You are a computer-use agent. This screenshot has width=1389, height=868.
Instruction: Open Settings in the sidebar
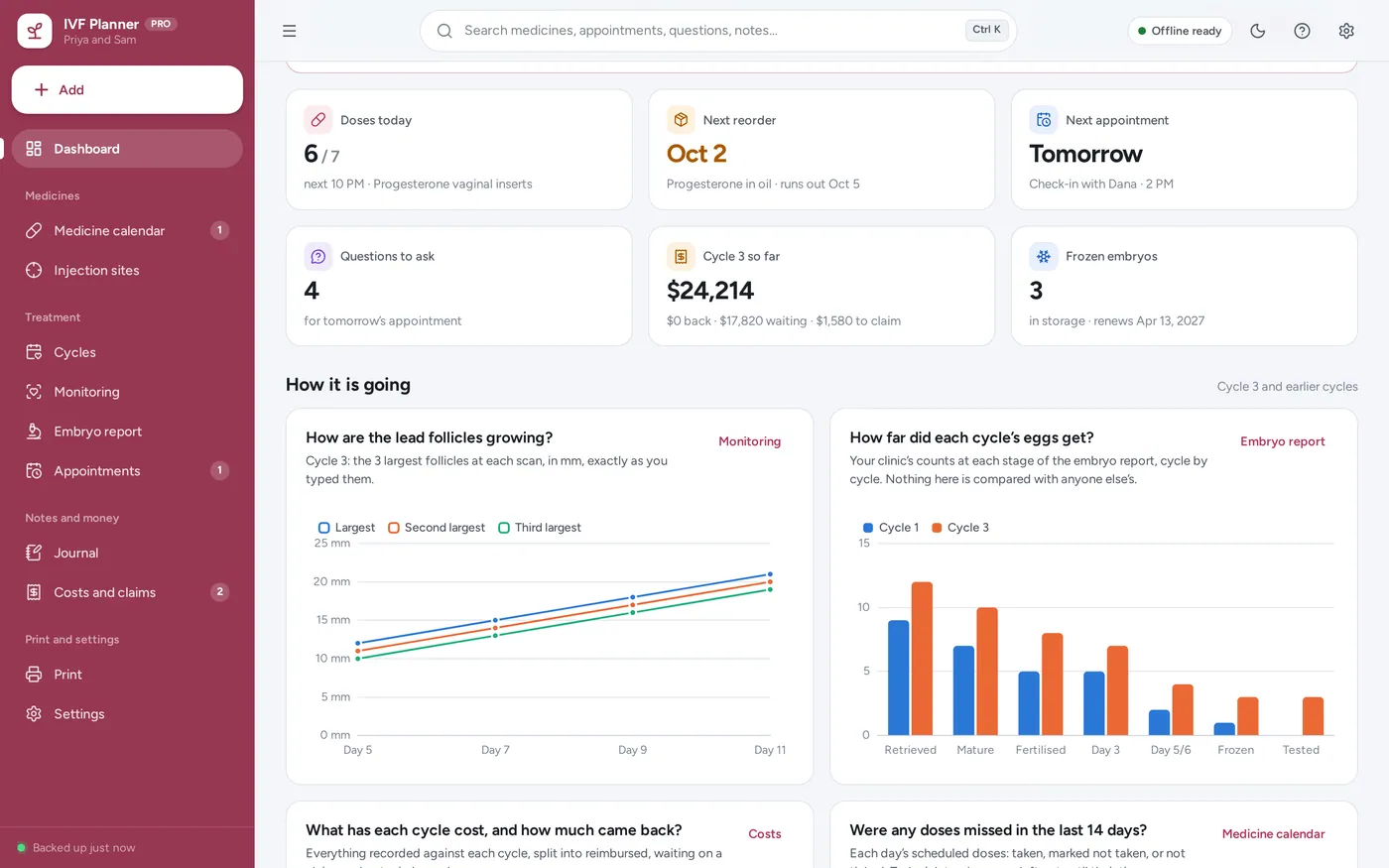(x=127, y=714)
